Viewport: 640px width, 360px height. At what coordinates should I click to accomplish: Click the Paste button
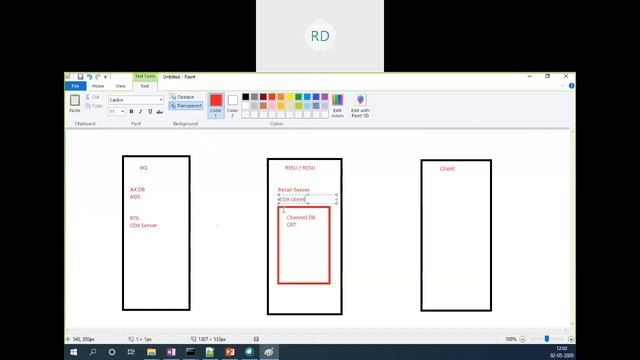pyautogui.click(x=75, y=103)
